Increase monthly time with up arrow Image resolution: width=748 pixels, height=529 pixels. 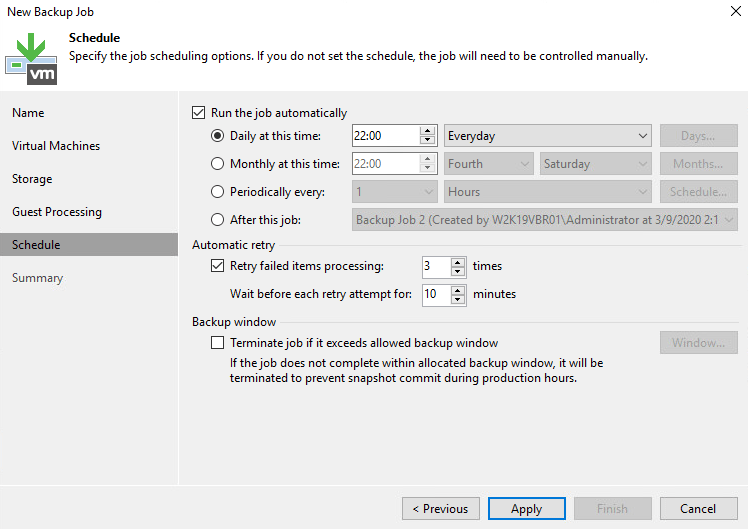click(427, 159)
